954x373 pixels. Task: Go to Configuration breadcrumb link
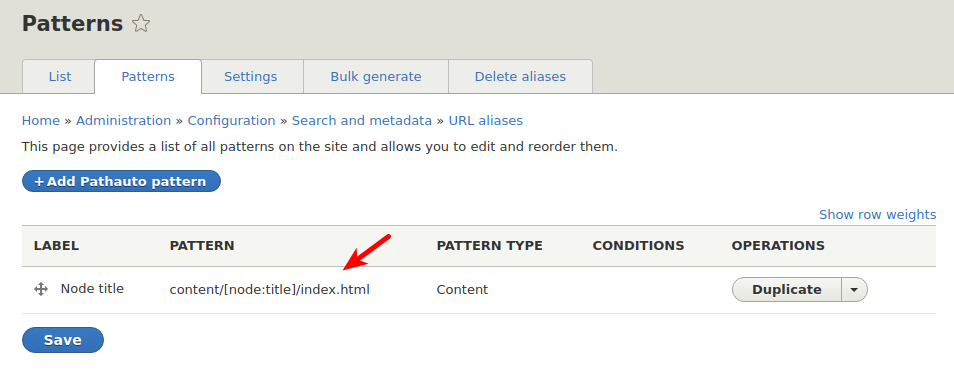pyautogui.click(x=231, y=120)
